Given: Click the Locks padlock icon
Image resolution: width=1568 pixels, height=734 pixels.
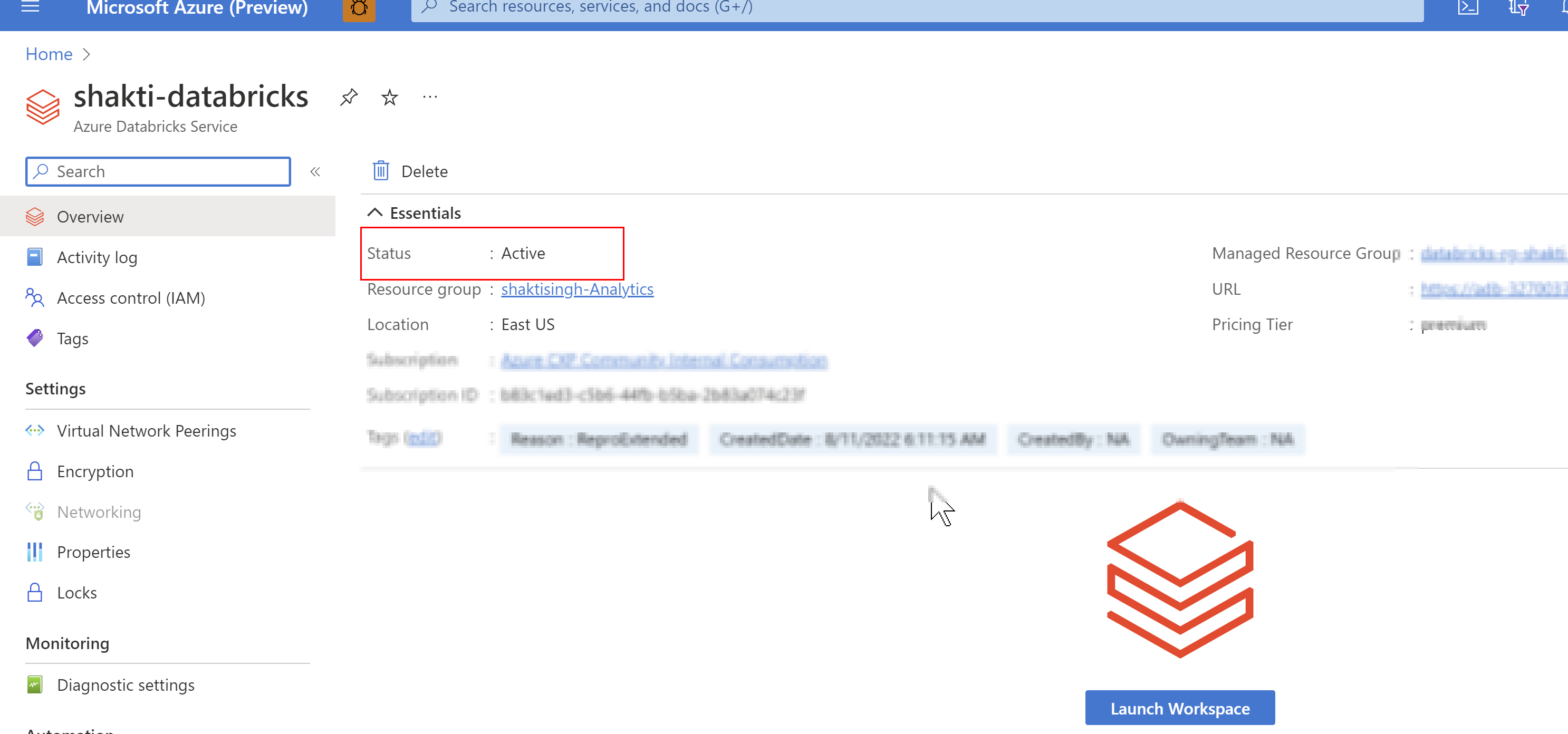Looking at the screenshot, I should click(x=35, y=592).
